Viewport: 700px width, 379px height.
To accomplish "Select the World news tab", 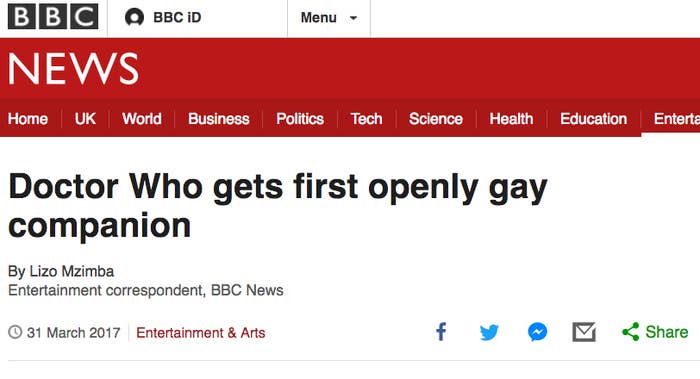I will coord(142,119).
